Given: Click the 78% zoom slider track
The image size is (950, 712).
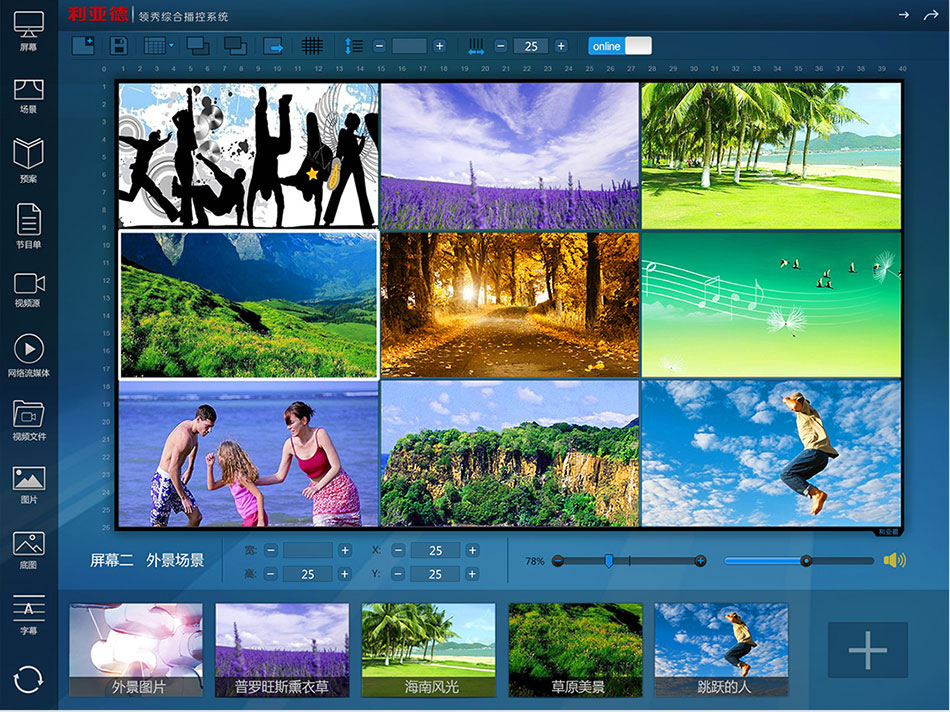Looking at the screenshot, I should click(x=650, y=561).
